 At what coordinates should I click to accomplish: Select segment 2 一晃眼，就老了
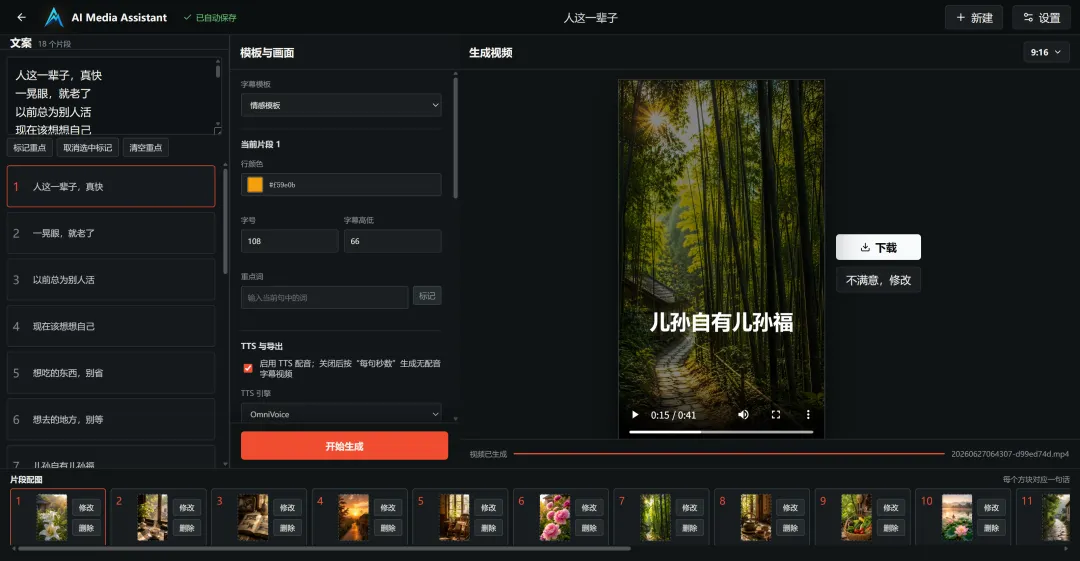(111, 233)
